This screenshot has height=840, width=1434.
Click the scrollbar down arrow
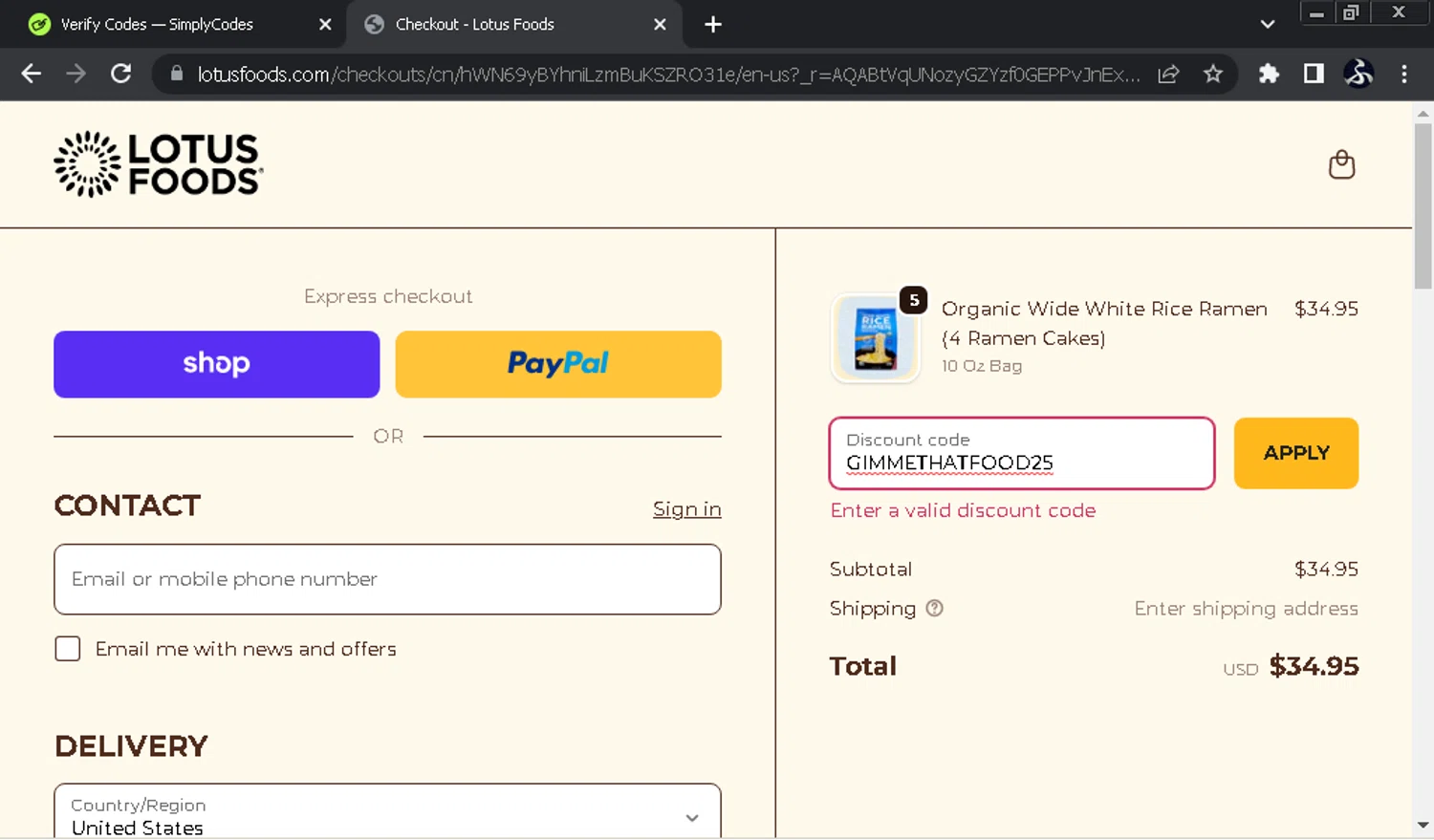coord(1423,824)
